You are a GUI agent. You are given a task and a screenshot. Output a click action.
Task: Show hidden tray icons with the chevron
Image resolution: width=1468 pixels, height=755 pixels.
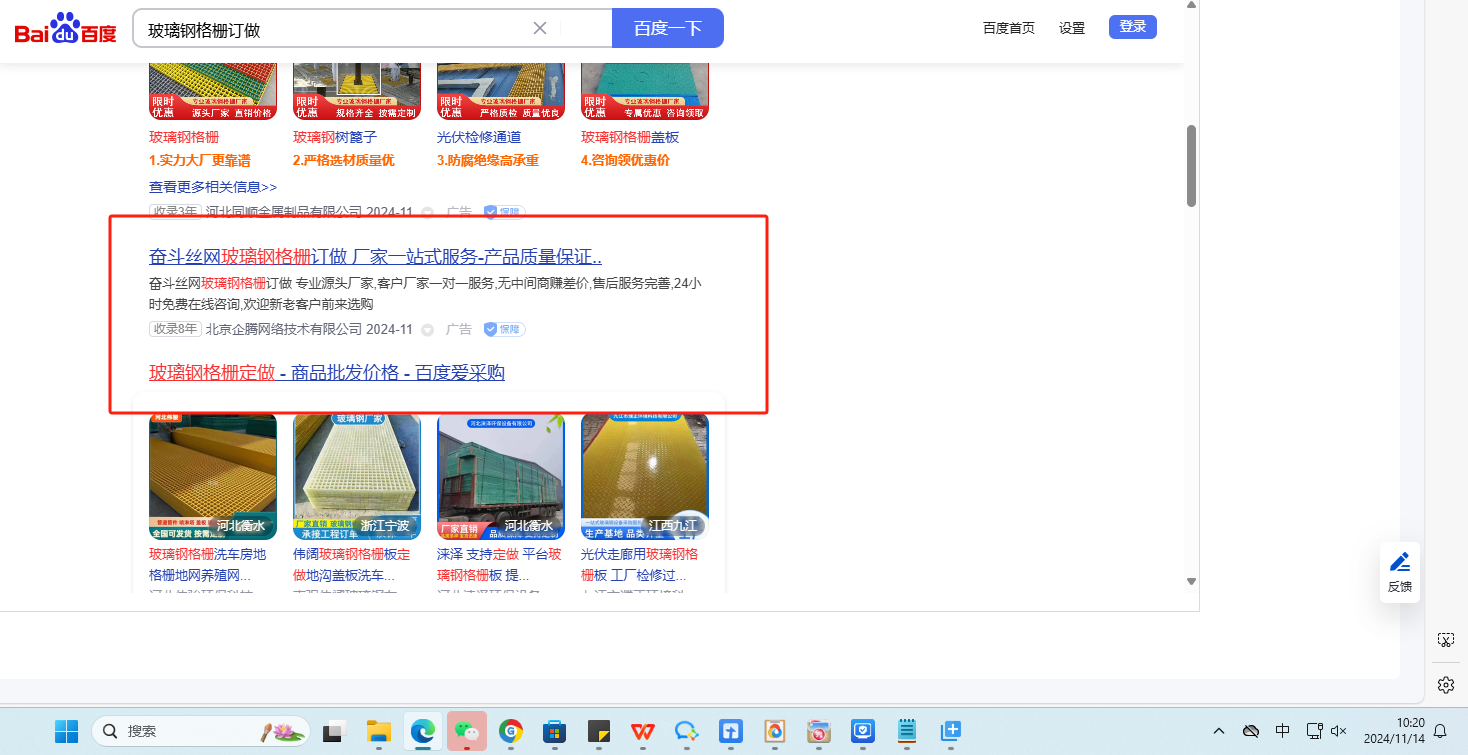pyautogui.click(x=1218, y=731)
